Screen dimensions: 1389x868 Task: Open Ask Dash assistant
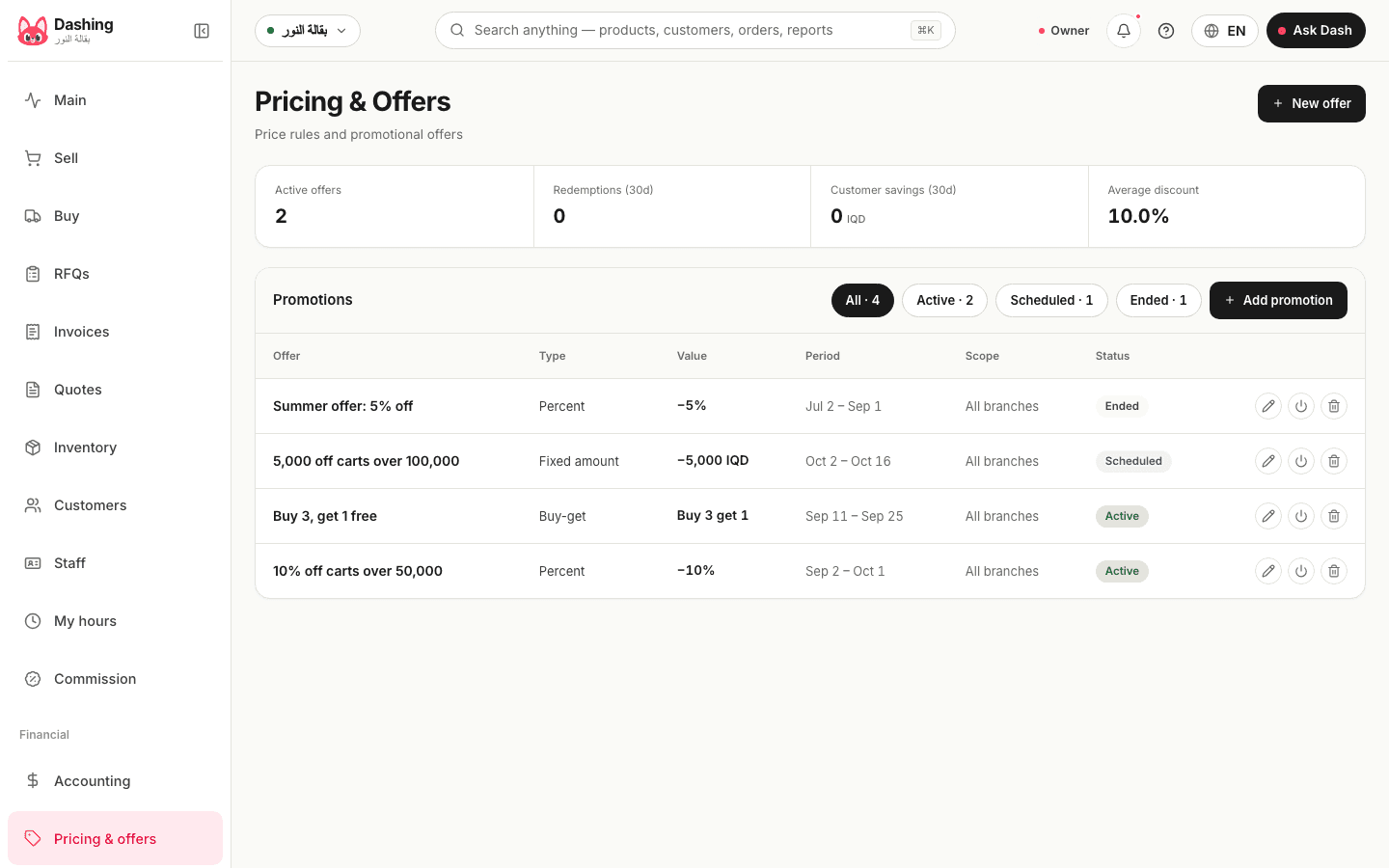(x=1316, y=31)
